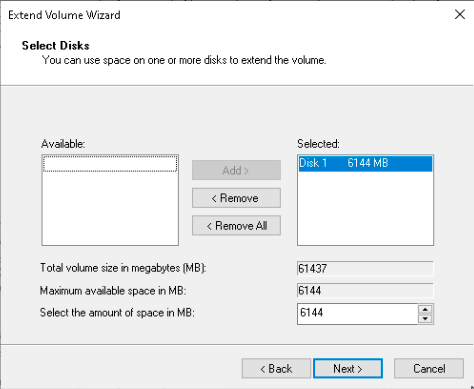Click Remove All button
The width and height of the screenshot is (474, 389).
236,226
